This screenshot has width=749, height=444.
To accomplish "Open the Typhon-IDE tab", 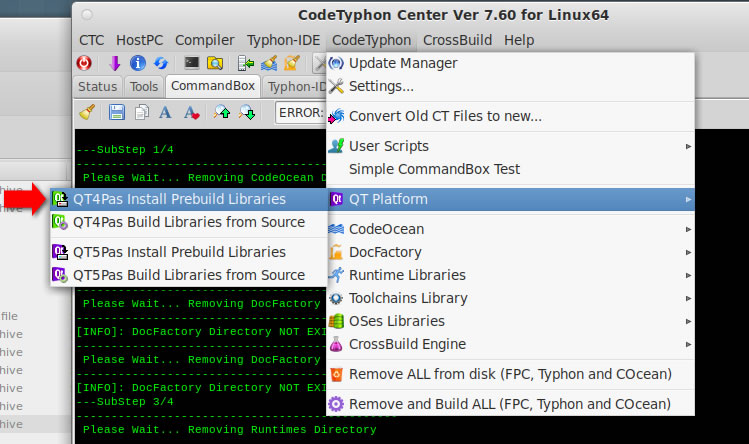I will point(295,87).
